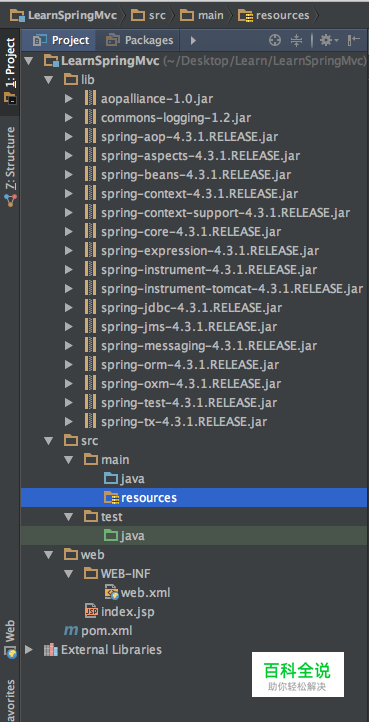Click src in the breadcrumb bar
Screen dimensions: 369x722
(148, 15)
